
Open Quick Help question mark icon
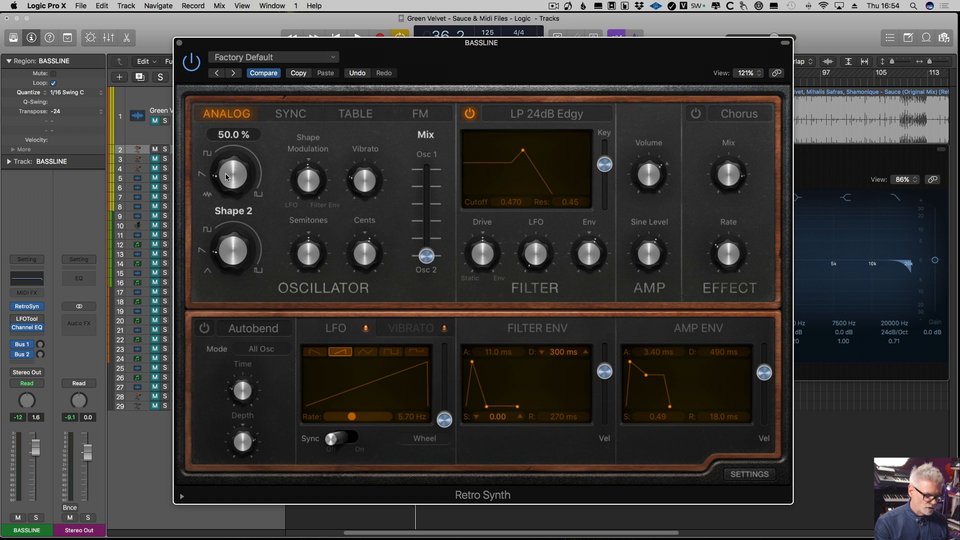pos(50,37)
